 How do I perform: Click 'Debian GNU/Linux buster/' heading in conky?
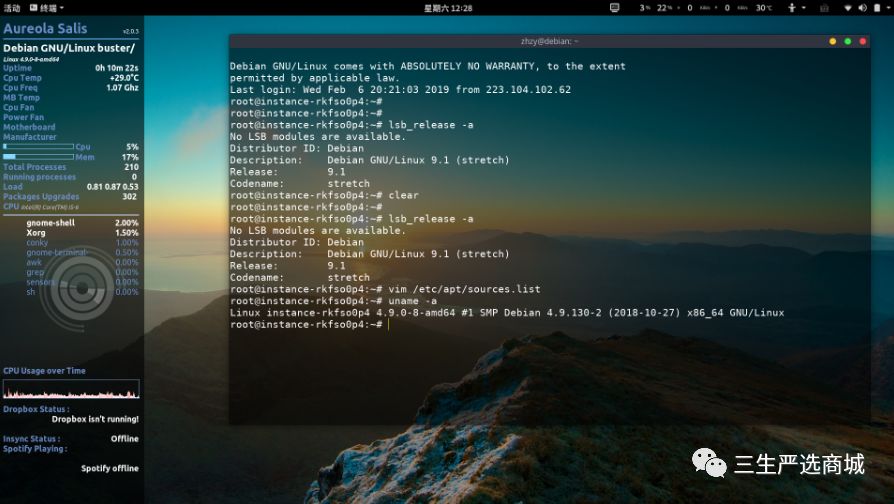[69, 48]
